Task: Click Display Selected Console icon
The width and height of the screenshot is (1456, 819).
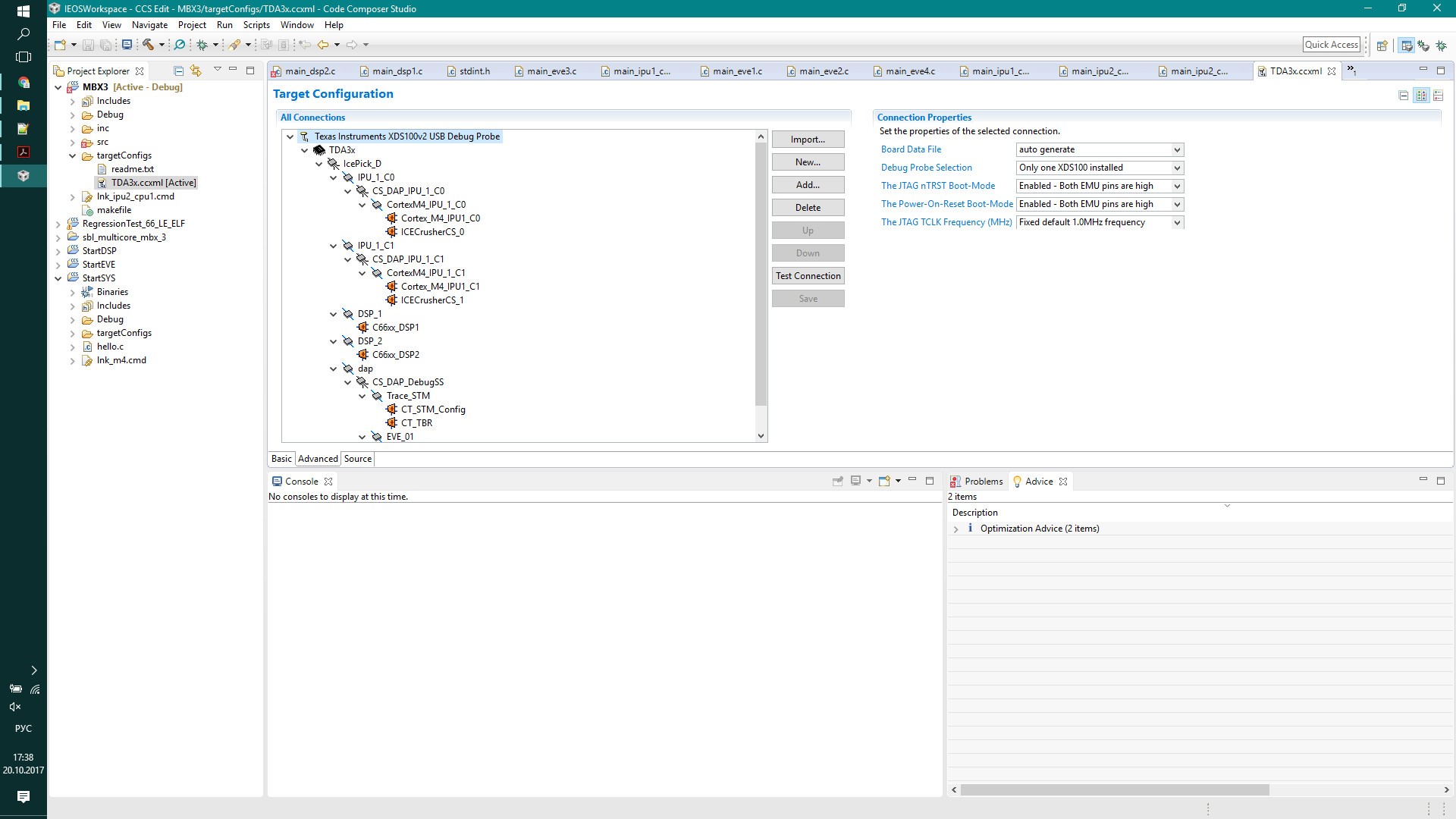Action: point(856,481)
